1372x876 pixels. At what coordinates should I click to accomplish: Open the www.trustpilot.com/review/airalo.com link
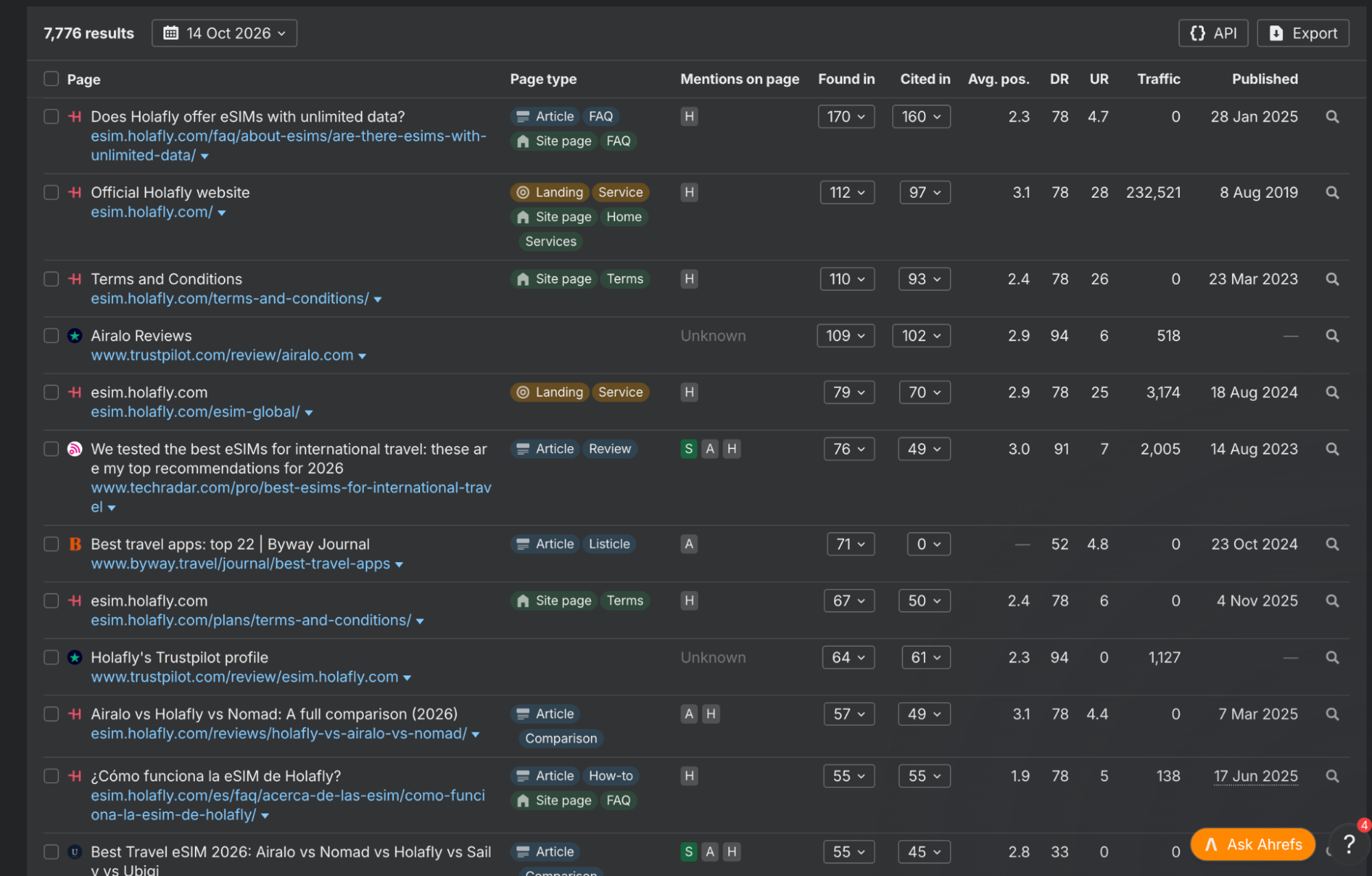tap(222, 356)
